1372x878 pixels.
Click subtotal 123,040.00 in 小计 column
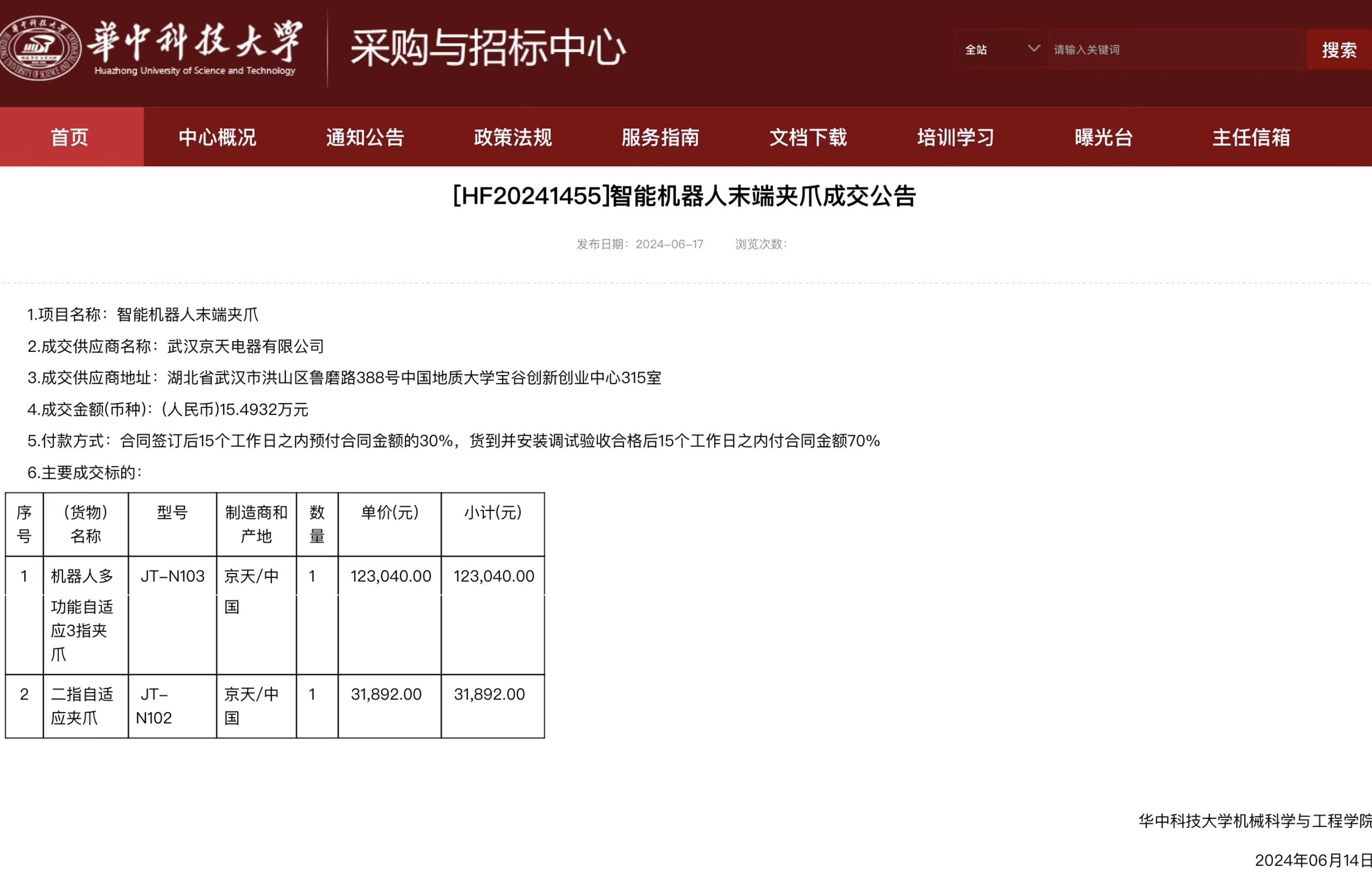point(494,576)
